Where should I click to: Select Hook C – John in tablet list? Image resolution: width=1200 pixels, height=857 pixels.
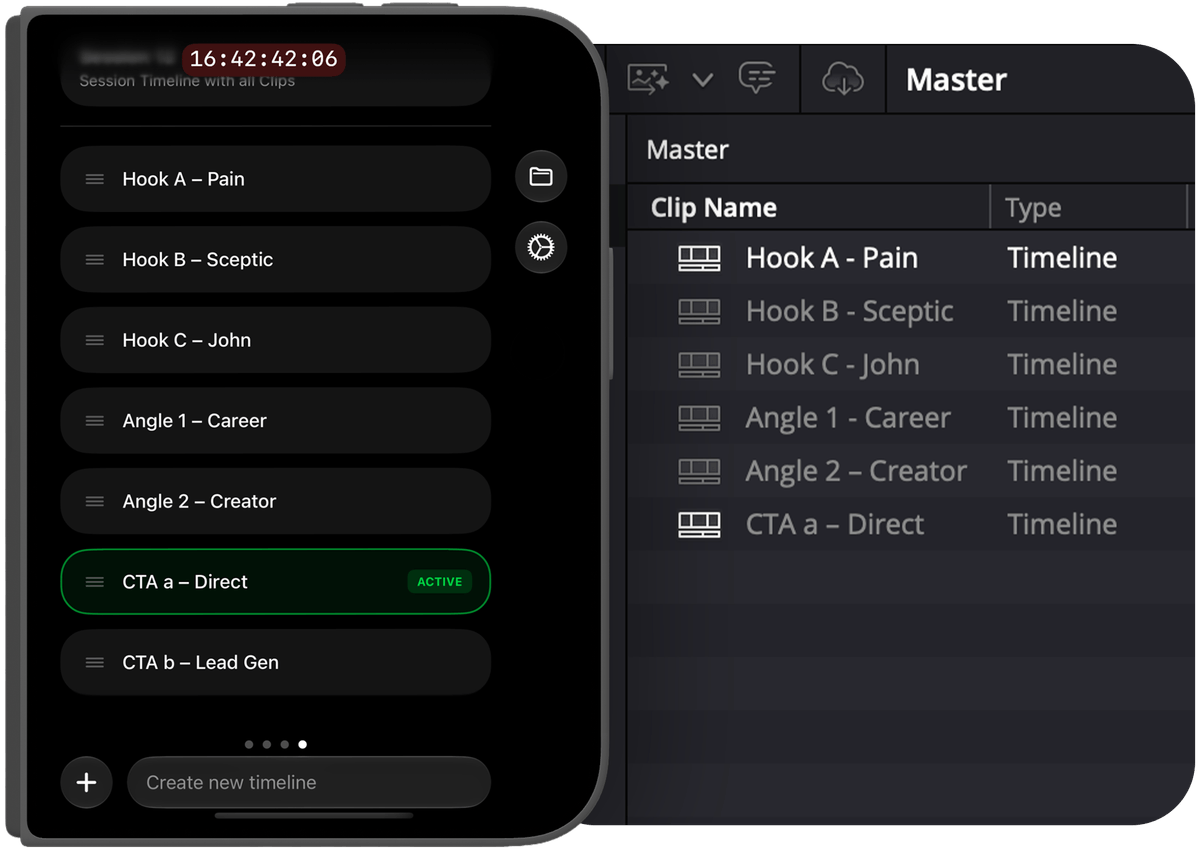pyautogui.click(x=276, y=340)
